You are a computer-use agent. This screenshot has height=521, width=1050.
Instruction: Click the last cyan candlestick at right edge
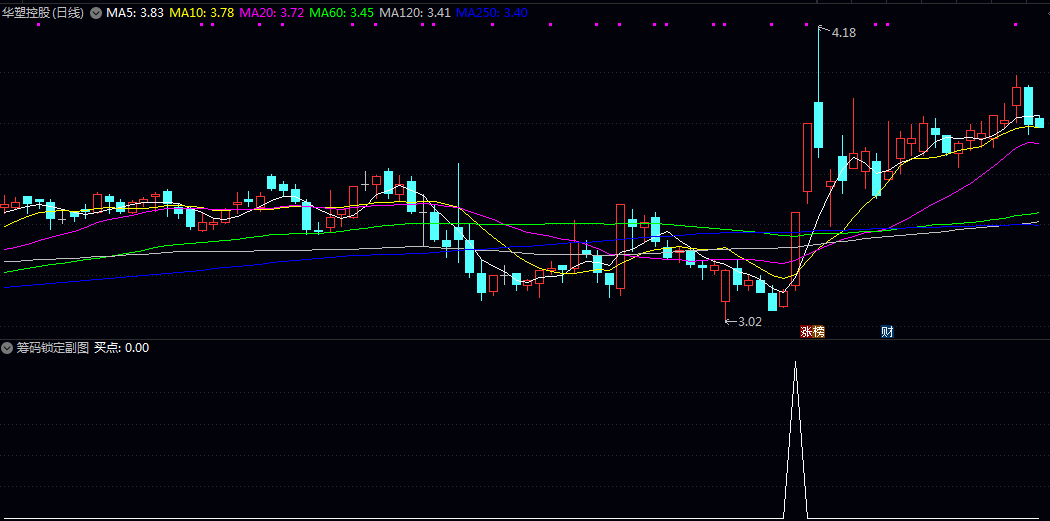tap(1039, 122)
